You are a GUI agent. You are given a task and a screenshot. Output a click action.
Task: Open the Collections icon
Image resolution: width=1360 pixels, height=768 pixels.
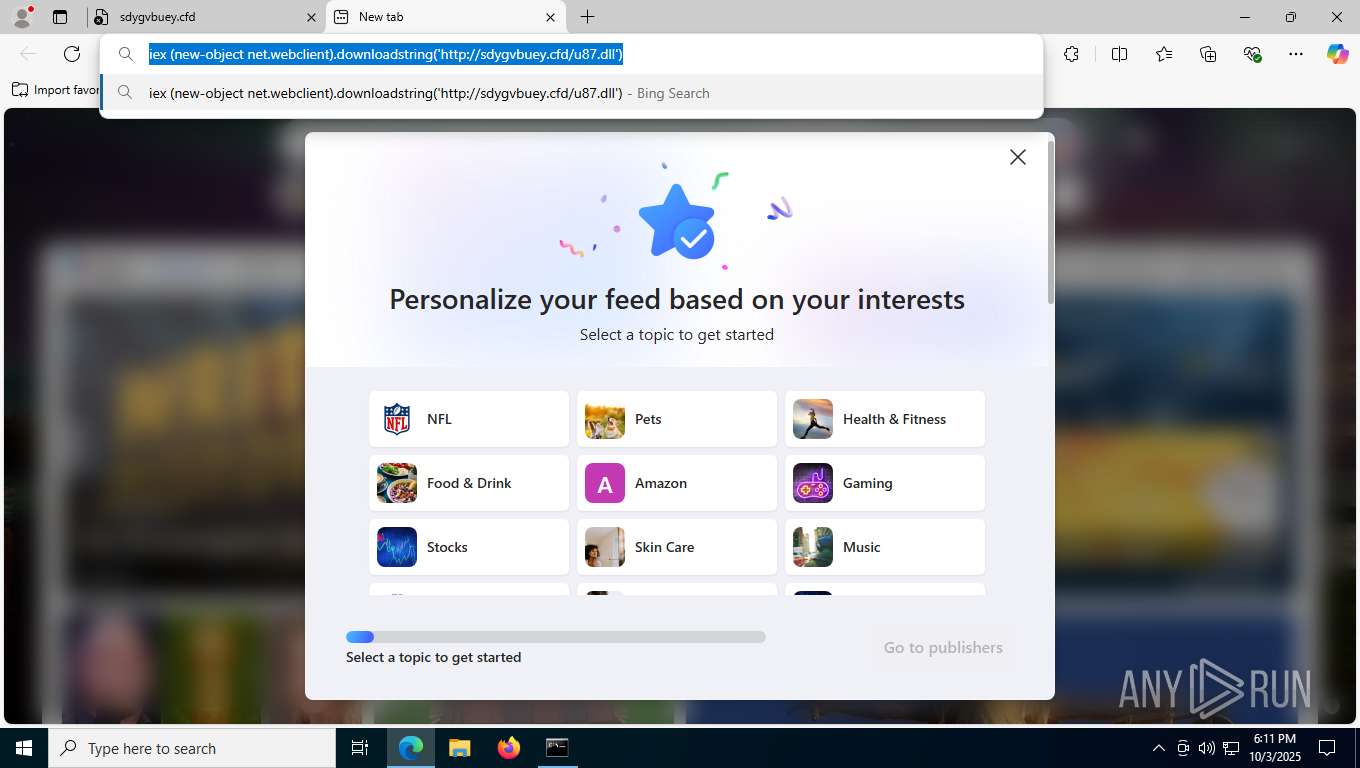point(1208,54)
